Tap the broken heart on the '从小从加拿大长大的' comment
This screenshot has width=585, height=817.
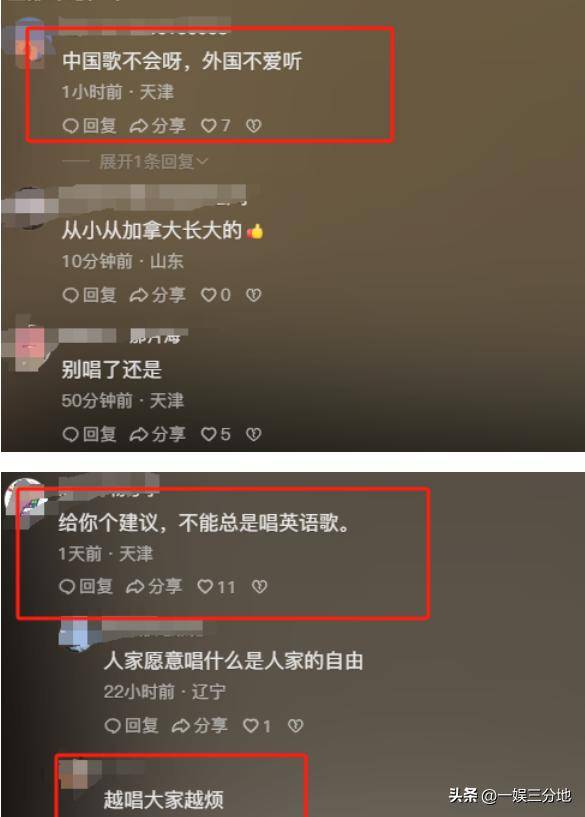(x=253, y=295)
